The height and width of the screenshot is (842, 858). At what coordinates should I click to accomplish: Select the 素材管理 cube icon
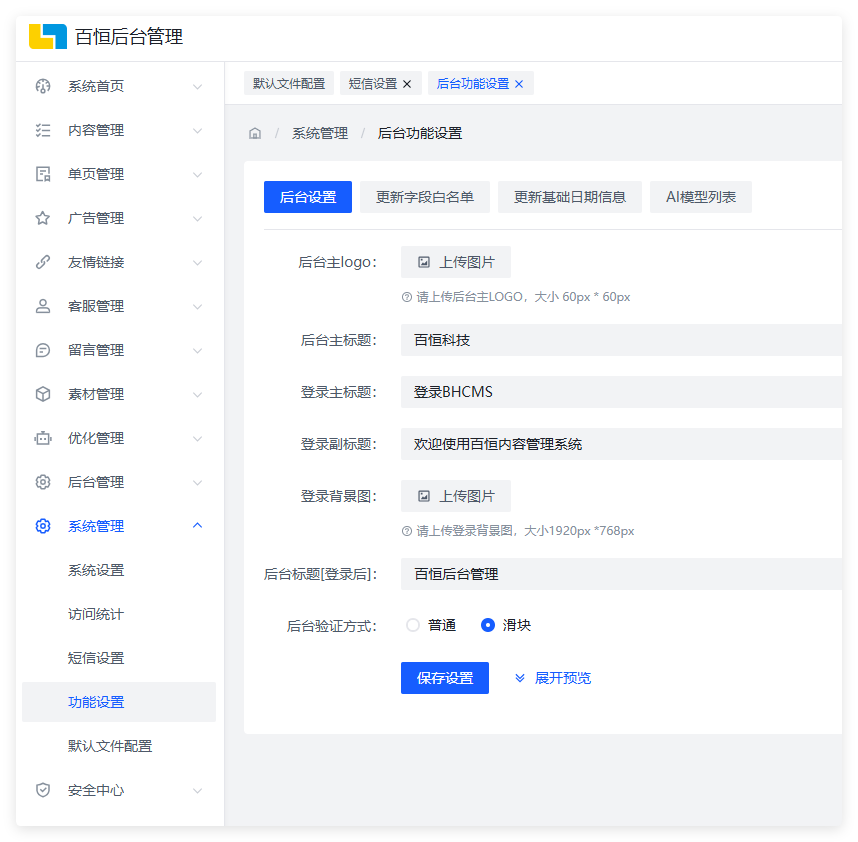point(42,394)
